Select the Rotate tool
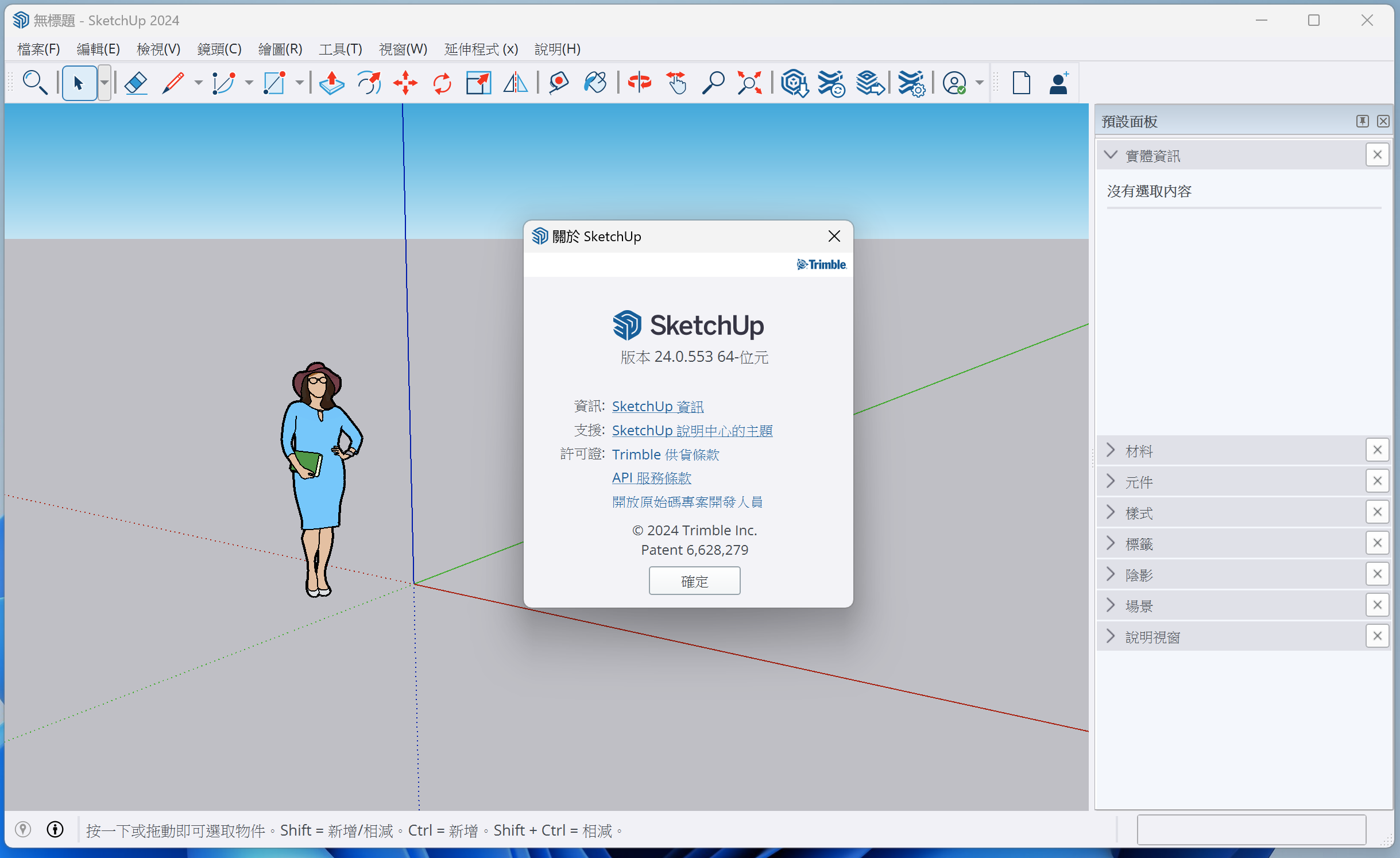This screenshot has height=858, width=1400. tap(442, 83)
